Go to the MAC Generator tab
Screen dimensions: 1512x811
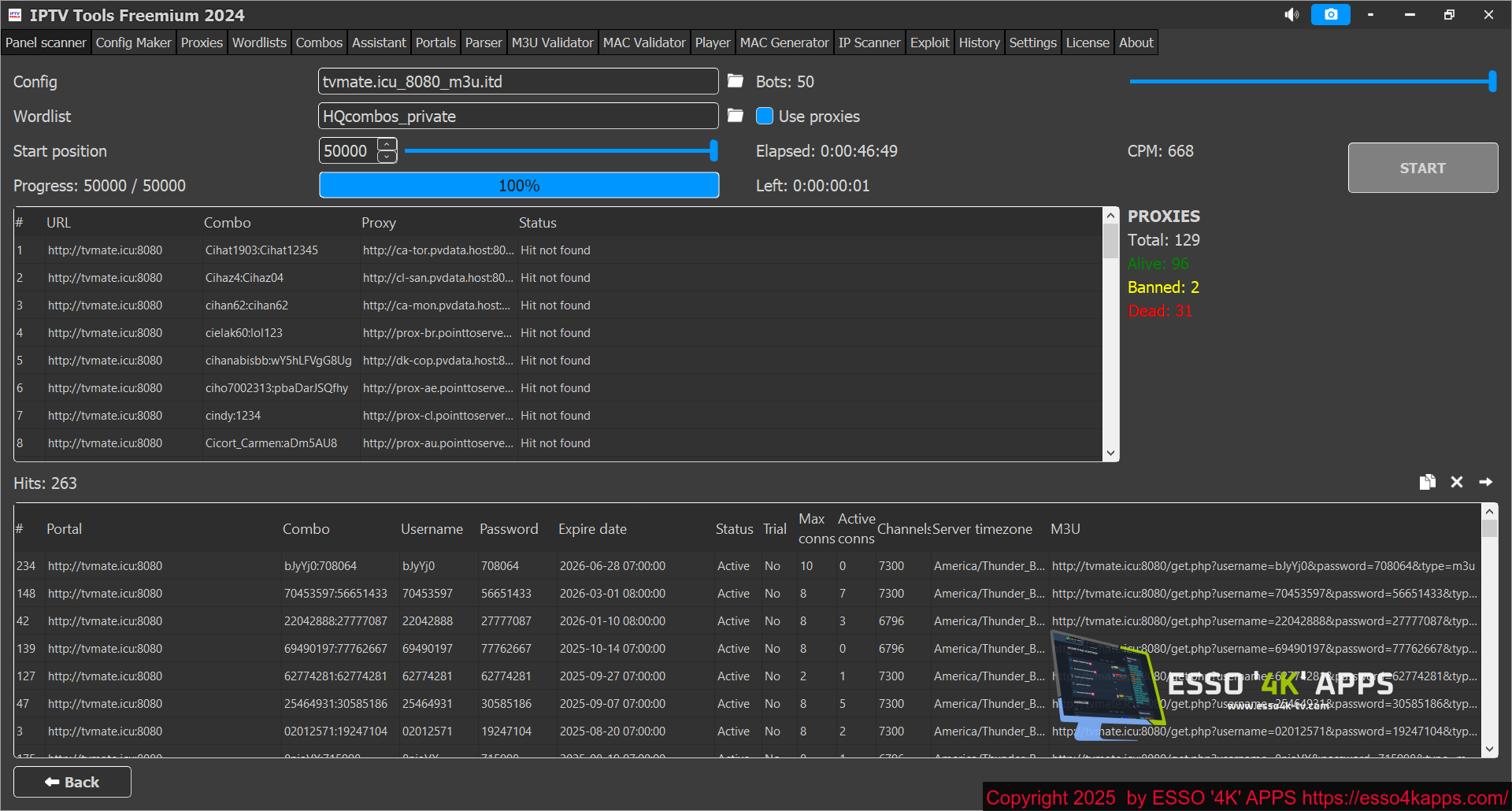[x=784, y=43]
